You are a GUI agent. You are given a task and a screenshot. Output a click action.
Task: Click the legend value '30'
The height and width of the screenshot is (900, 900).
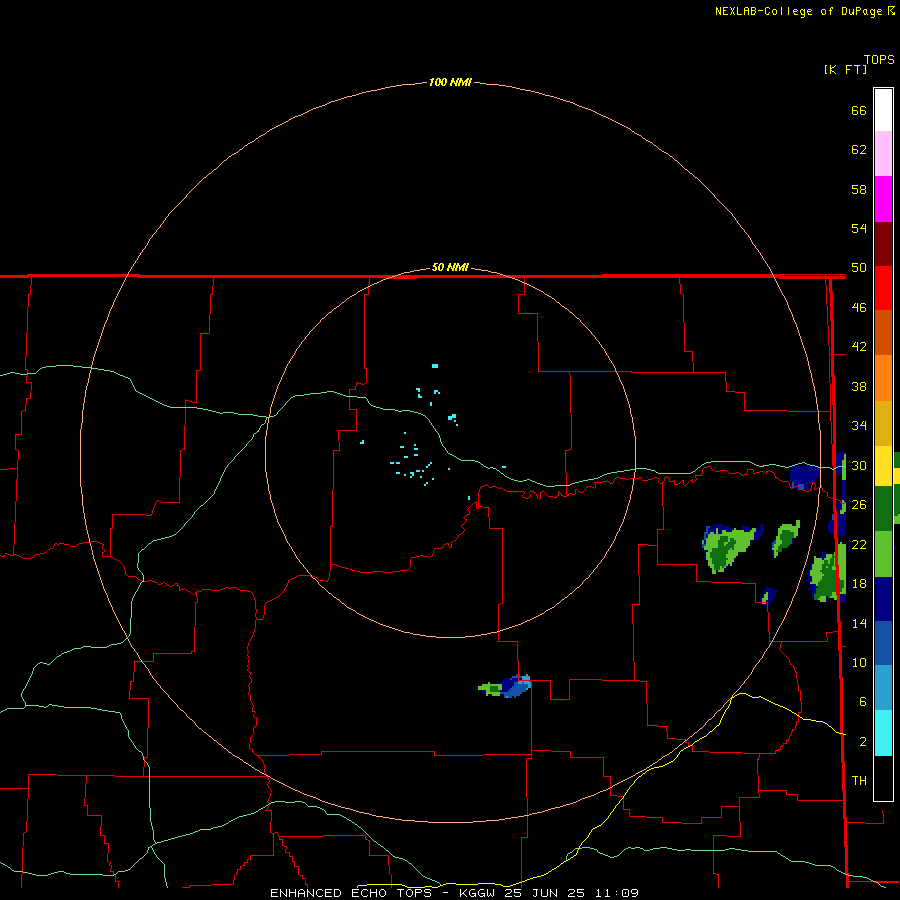click(859, 465)
